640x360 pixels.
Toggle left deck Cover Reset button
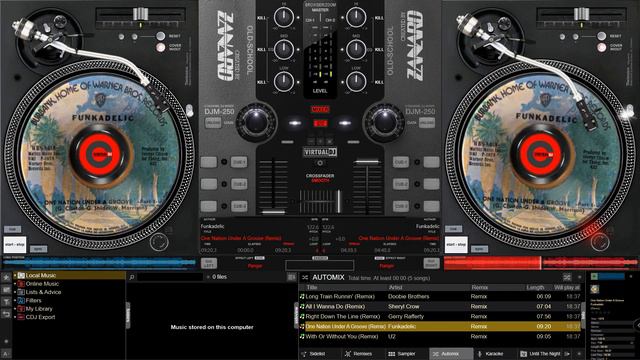click(161, 47)
